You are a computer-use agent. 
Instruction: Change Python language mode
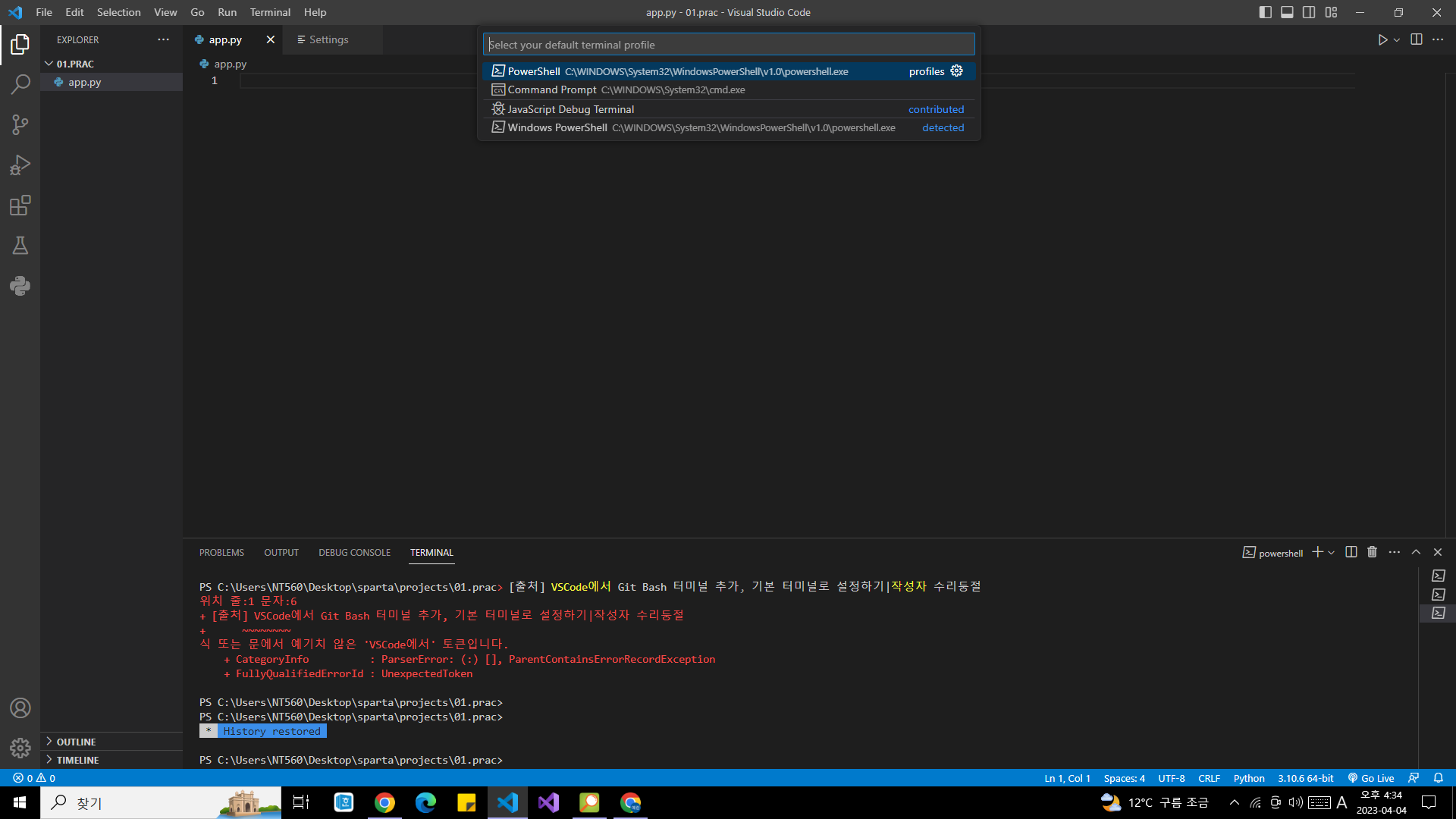point(1249,778)
